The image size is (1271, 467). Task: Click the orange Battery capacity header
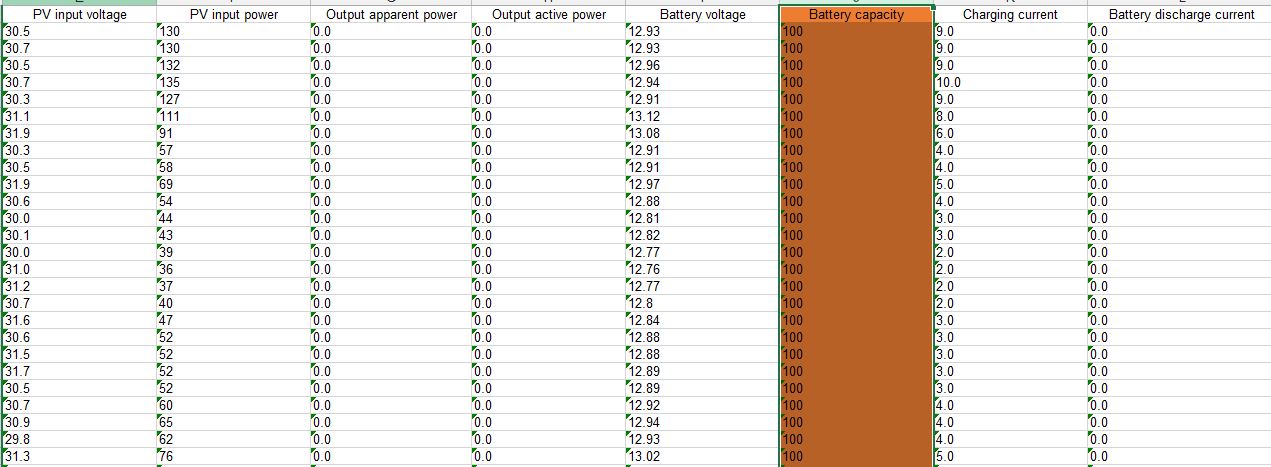[856, 15]
